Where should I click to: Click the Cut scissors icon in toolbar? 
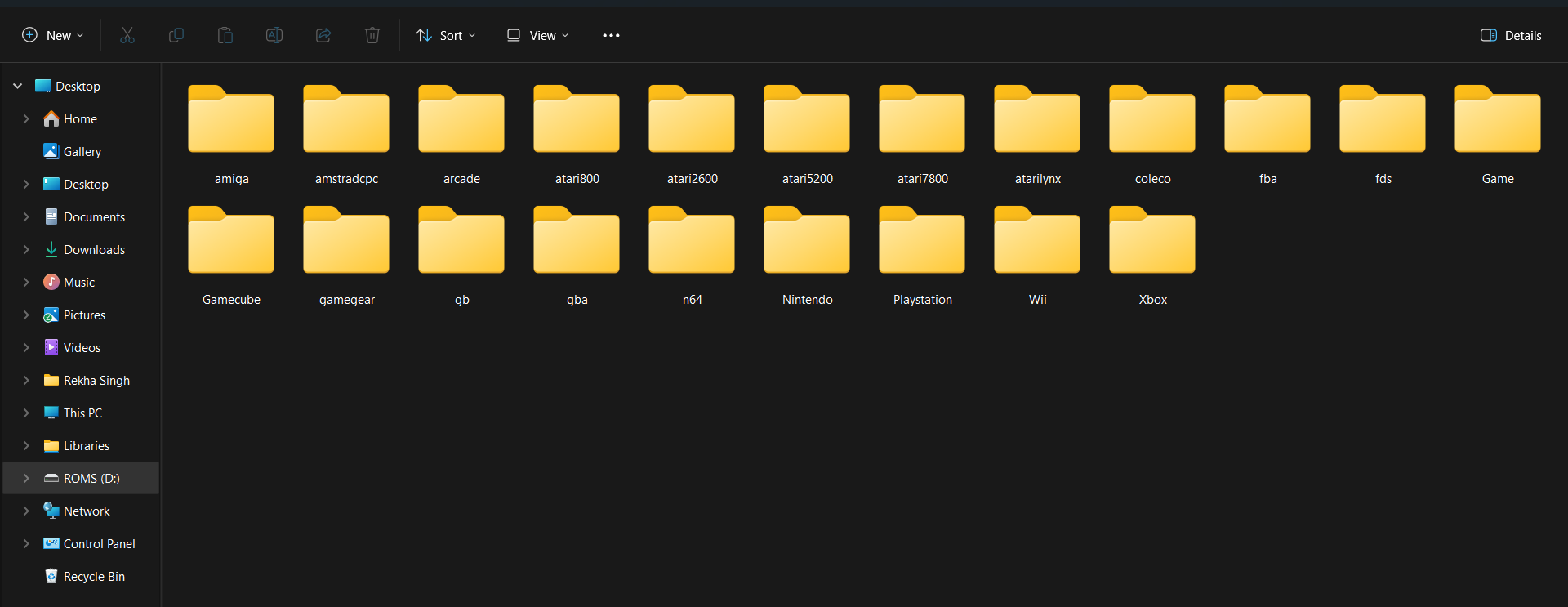coord(127,35)
